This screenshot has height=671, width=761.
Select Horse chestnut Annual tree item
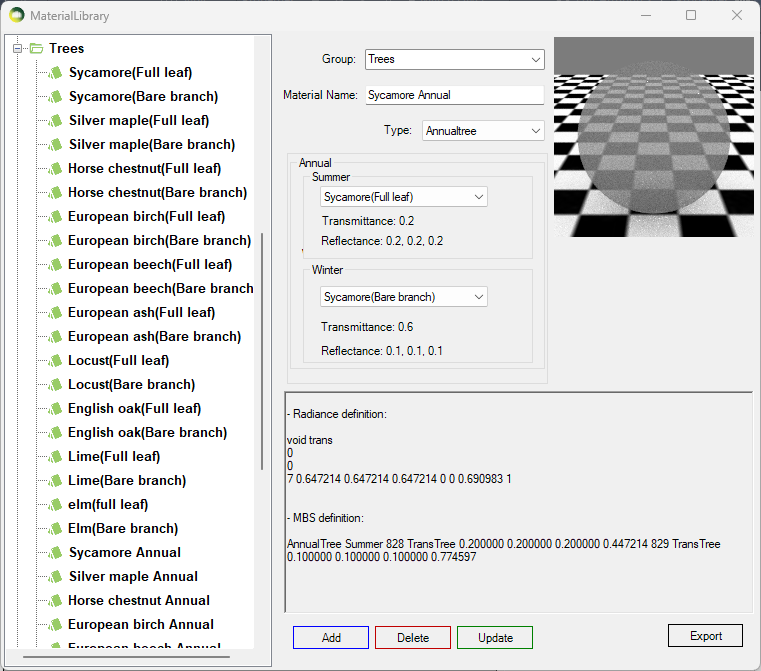point(139,600)
